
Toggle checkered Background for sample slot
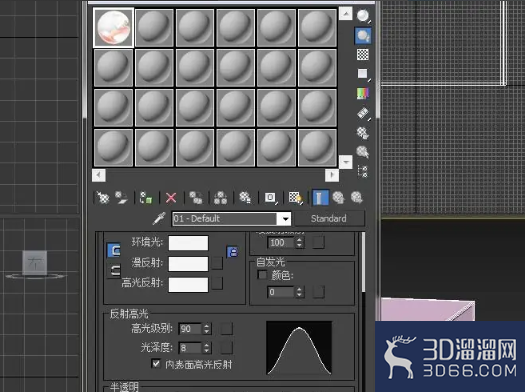click(x=363, y=55)
